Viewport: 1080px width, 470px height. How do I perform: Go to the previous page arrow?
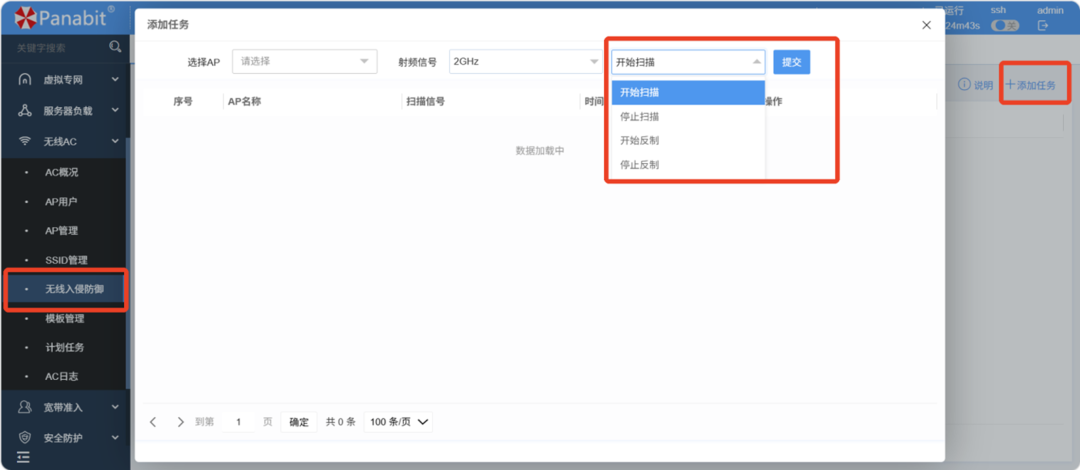tap(153, 422)
